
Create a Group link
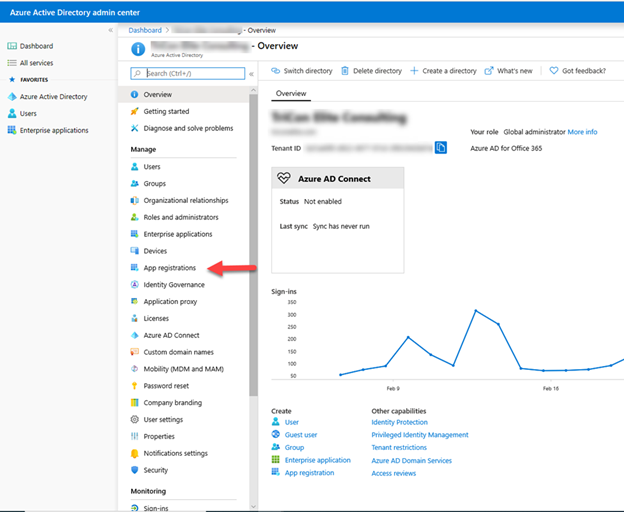pos(294,448)
